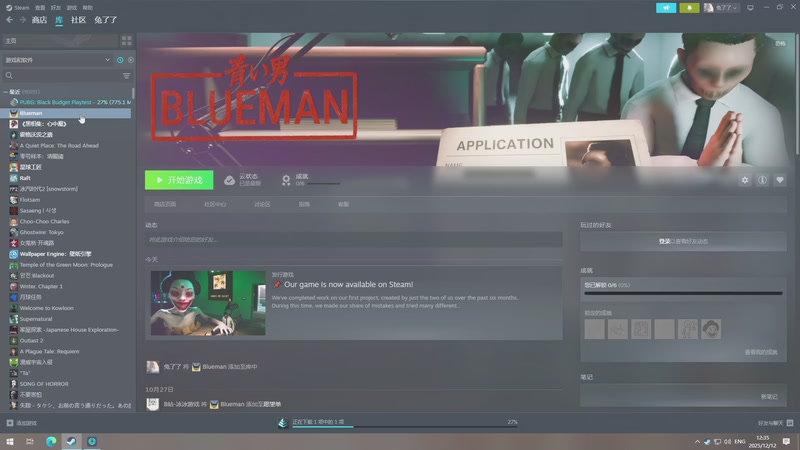
Task: Click the Wallpaper Engine icon in list
Action: pyautogui.click(x=14, y=254)
